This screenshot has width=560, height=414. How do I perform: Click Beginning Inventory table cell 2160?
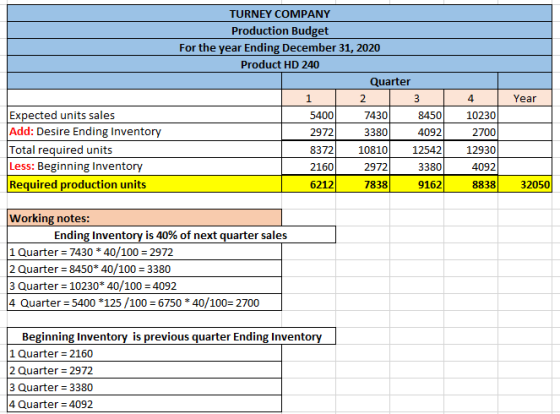click(309, 166)
